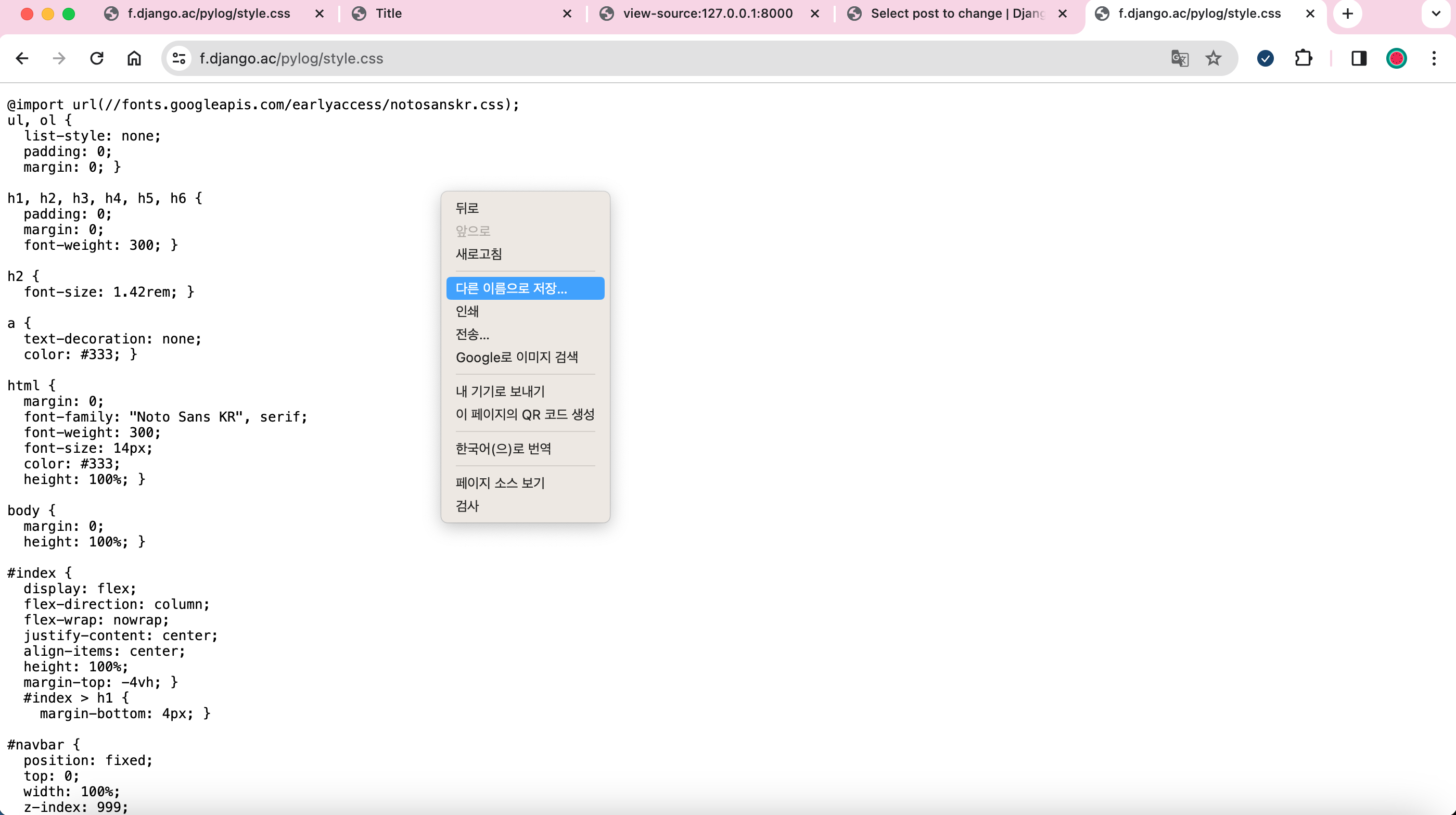Choose 검사 in the context menu
This screenshot has height=815, width=1456.
[525, 506]
